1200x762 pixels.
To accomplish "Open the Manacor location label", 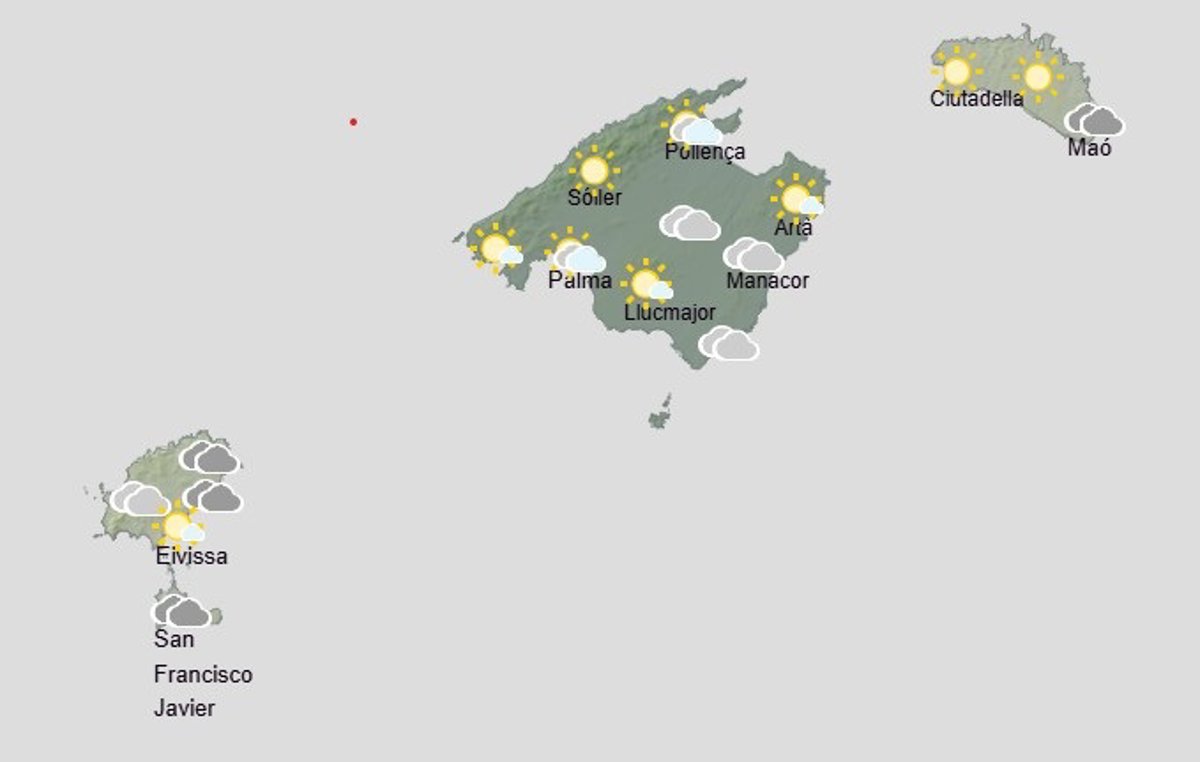I will tap(767, 281).
